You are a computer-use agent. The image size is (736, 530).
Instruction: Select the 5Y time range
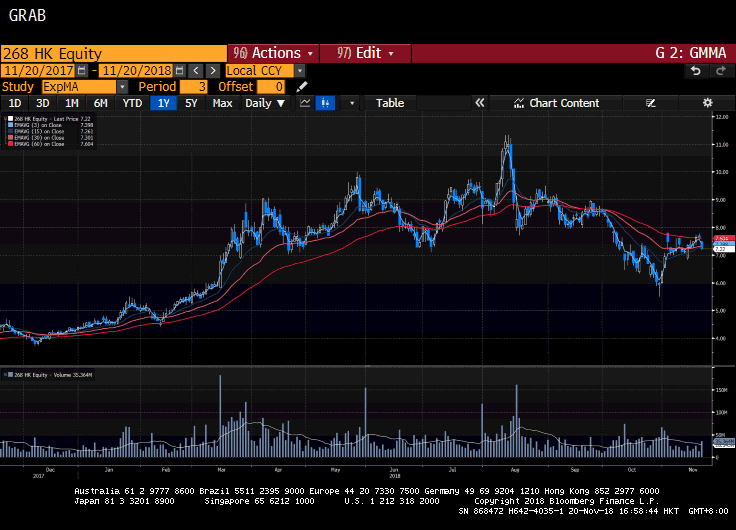point(191,103)
